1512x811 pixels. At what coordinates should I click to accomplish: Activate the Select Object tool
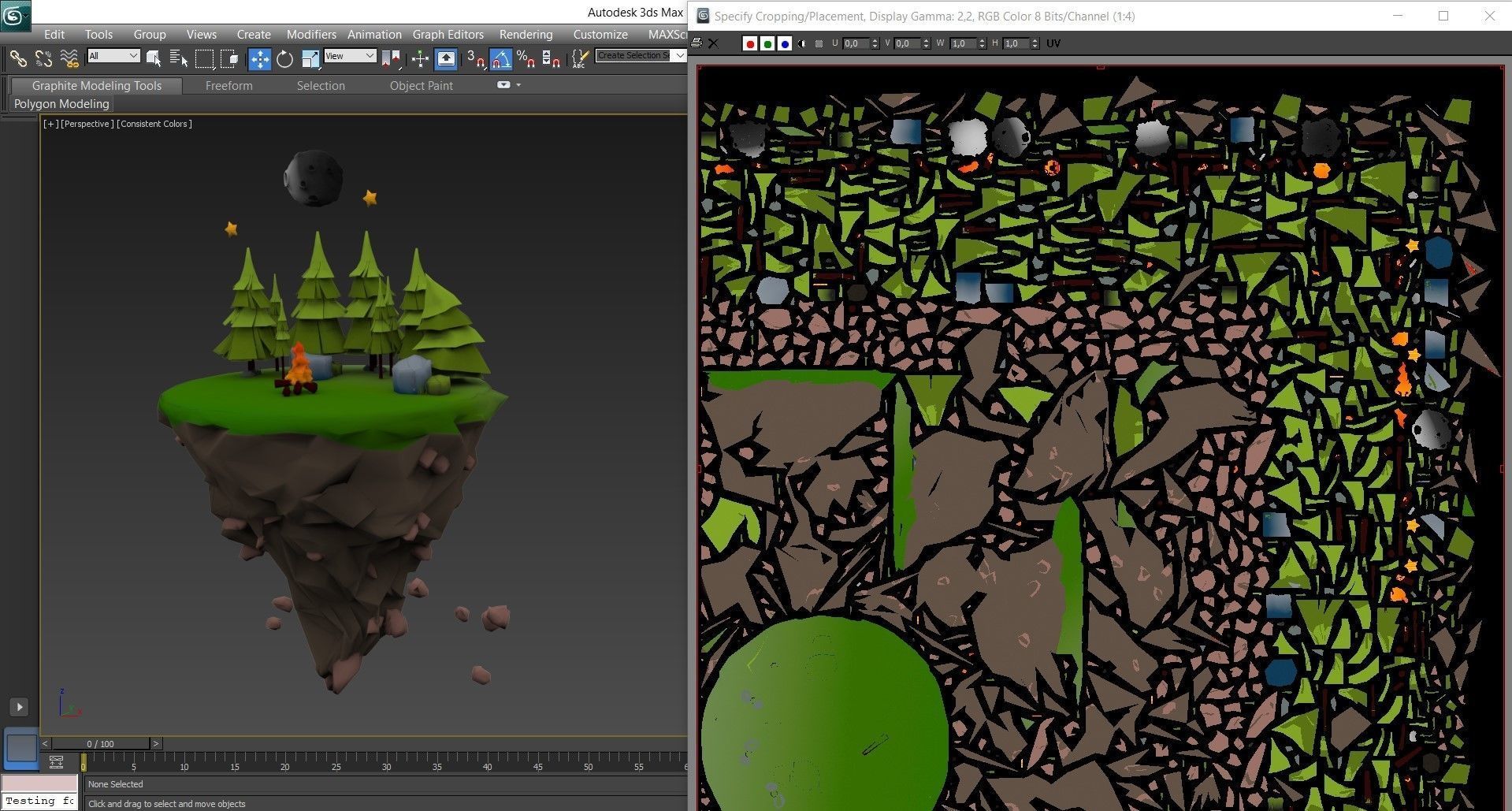154,58
